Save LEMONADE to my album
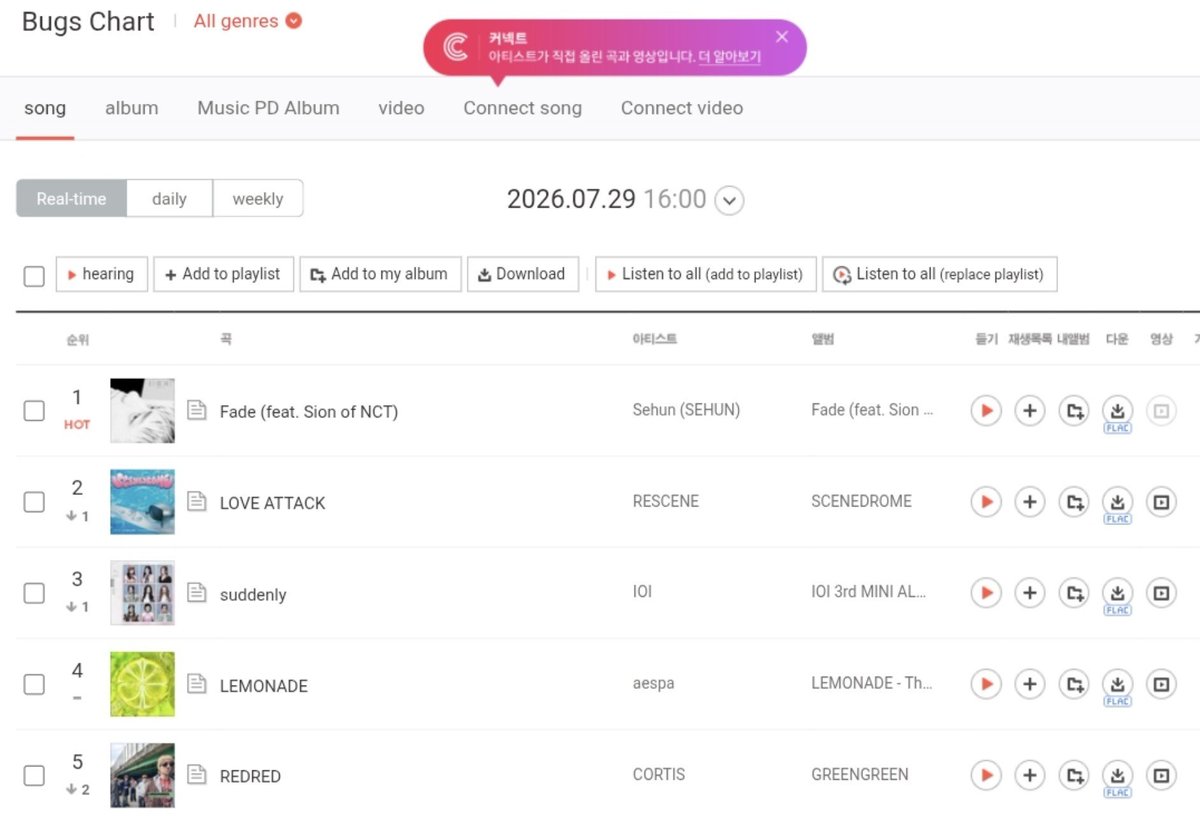The width and height of the screenshot is (1200, 820). pyautogui.click(x=1074, y=684)
